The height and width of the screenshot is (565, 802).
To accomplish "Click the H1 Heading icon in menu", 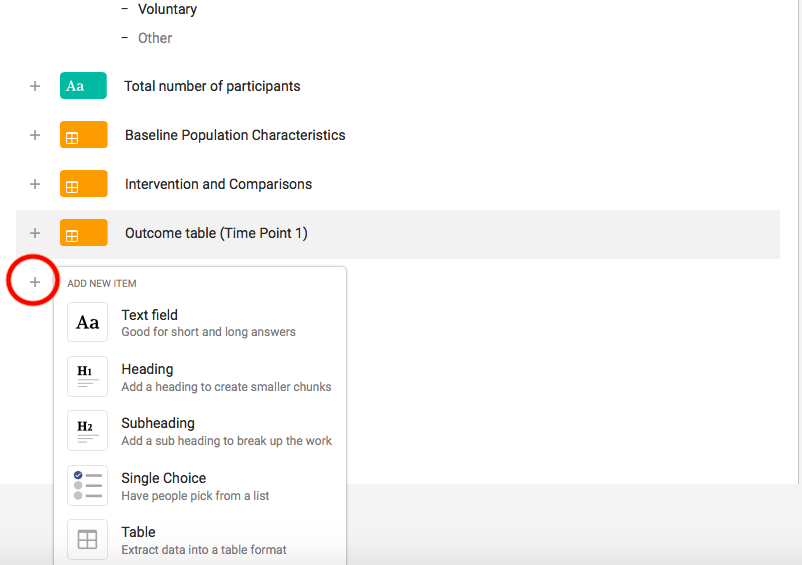I will click(x=88, y=377).
